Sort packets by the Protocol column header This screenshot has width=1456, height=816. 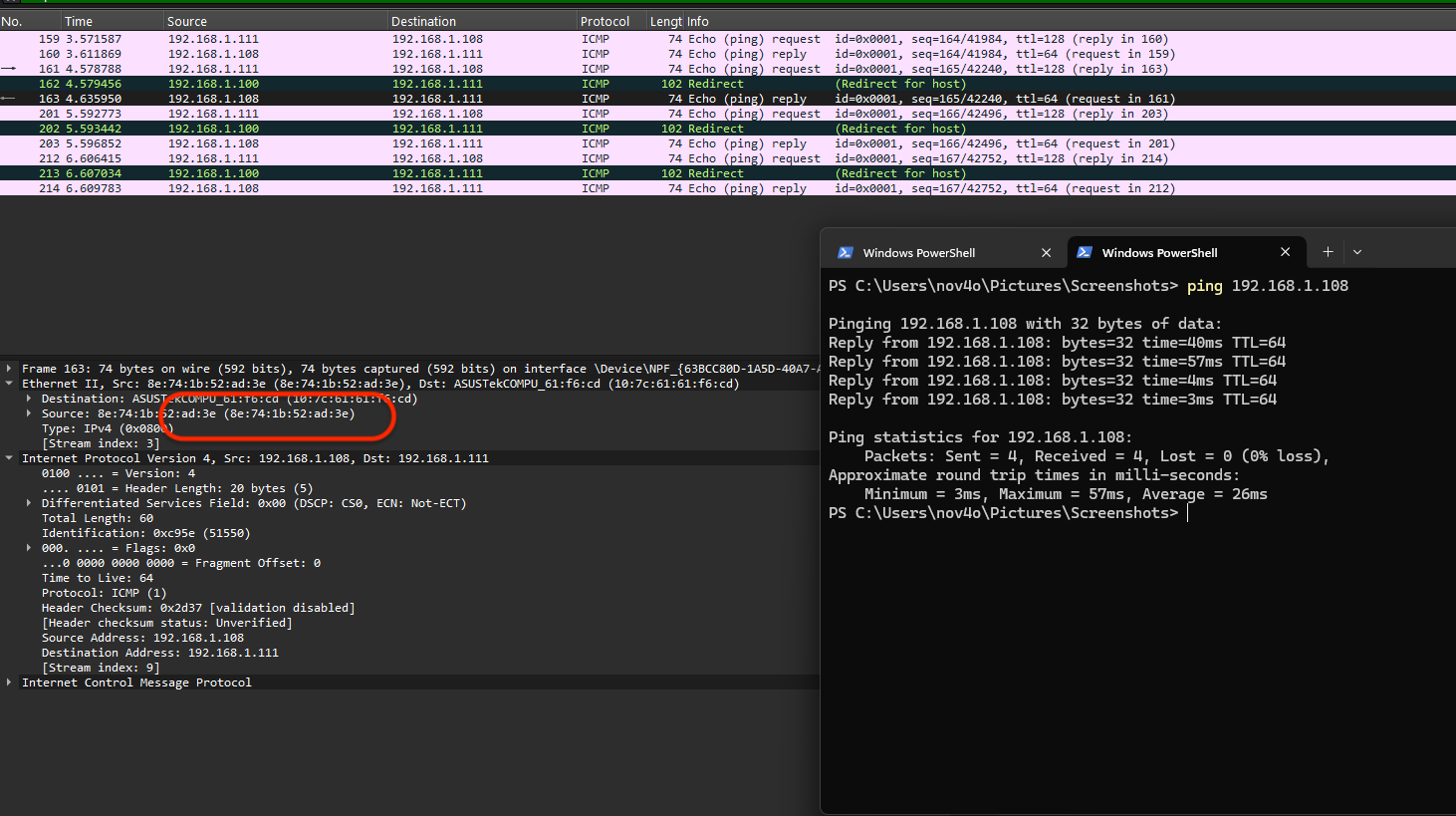(605, 21)
